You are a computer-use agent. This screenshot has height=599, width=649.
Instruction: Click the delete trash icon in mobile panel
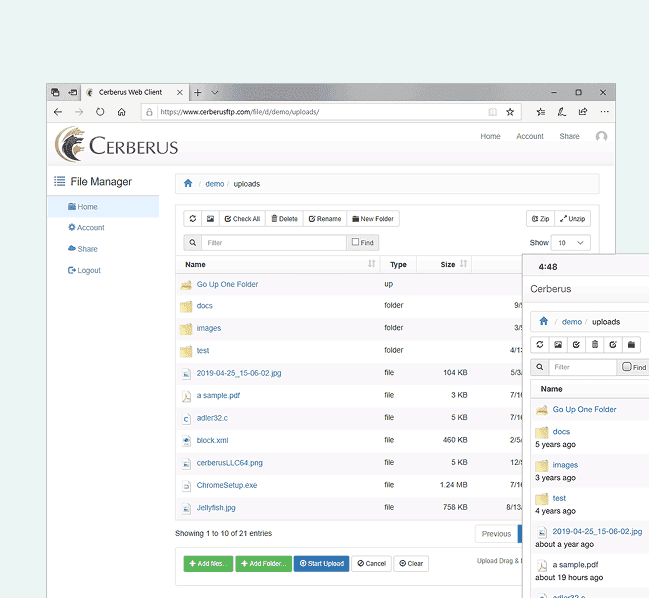(595, 345)
